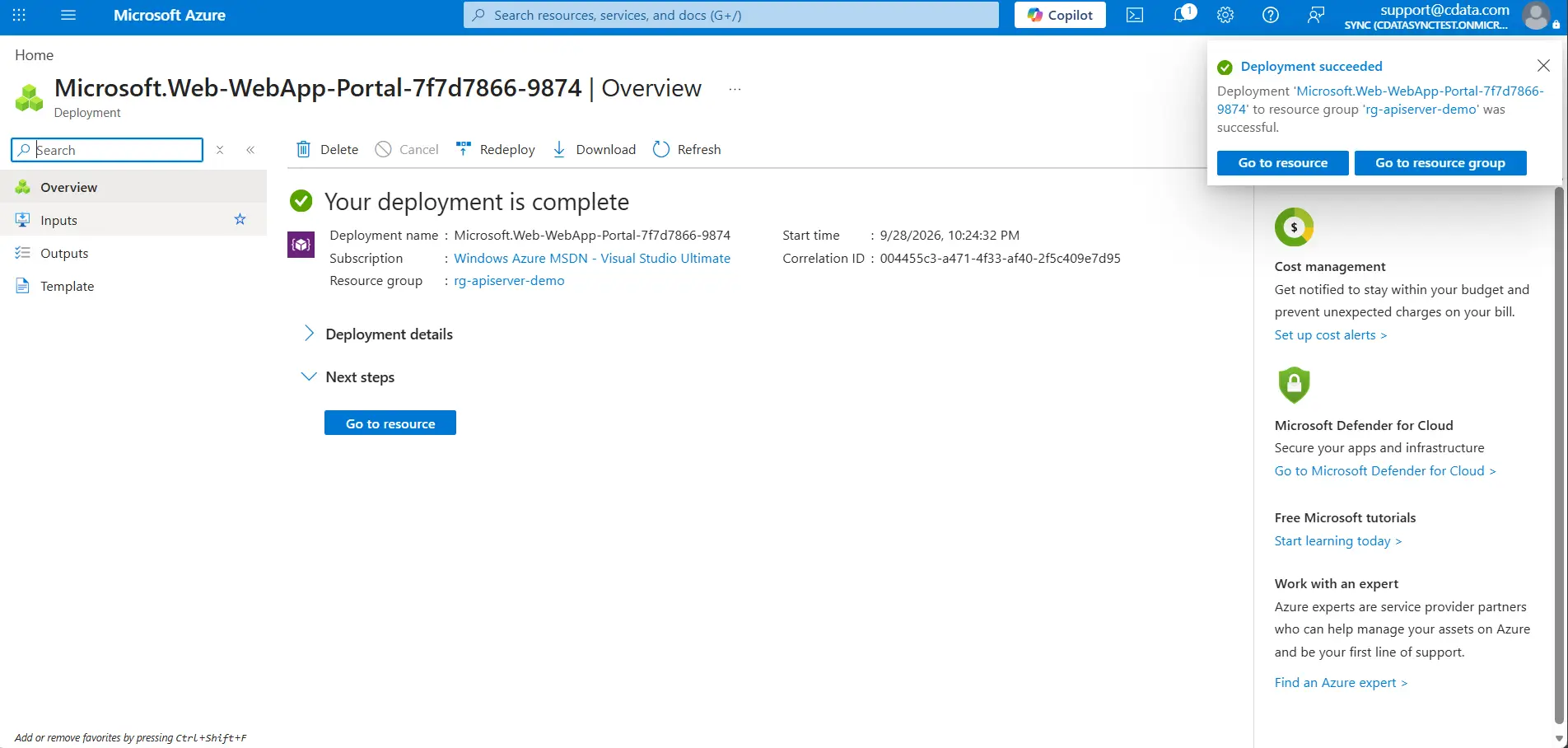
Task: Click the Delete trash icon
Action: pos(304,149)
